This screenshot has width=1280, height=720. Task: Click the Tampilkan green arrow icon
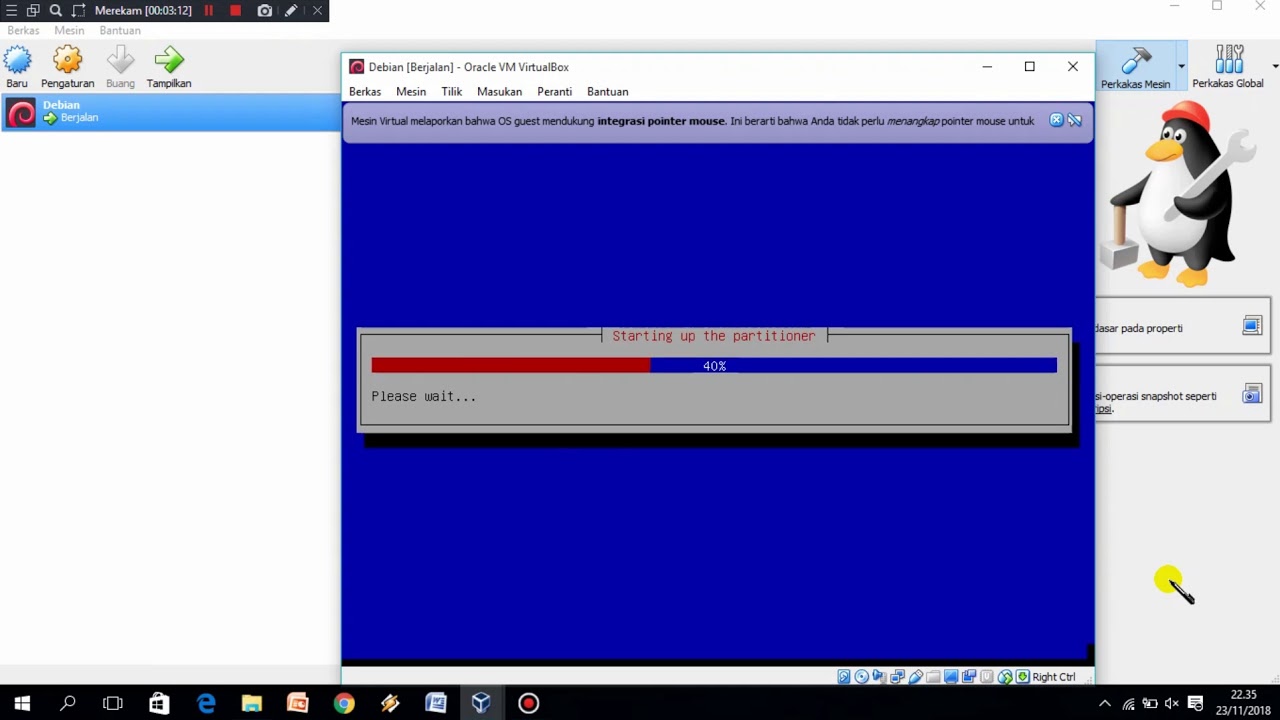169,60
